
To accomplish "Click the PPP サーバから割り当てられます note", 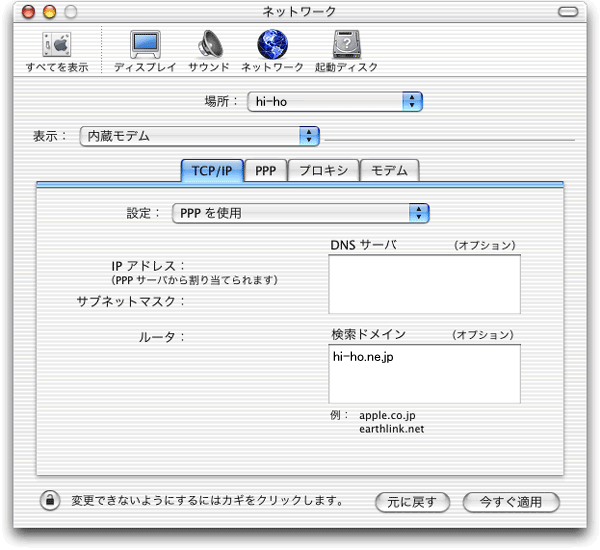I will pos(194,280).
